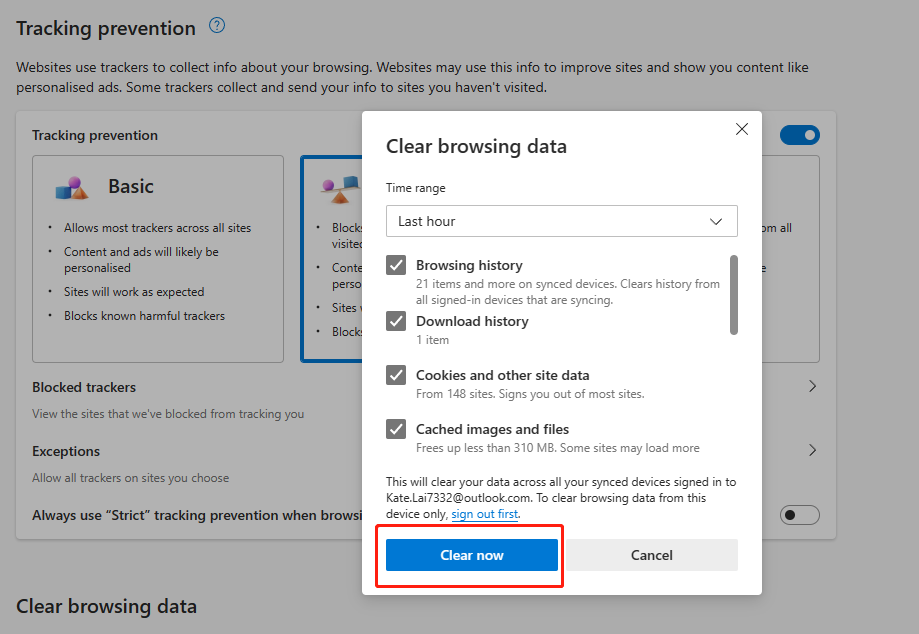Open the Exceptions label
Image resolution: width=919 pixels, height=634 pixels.
click(x=66, y=451)
